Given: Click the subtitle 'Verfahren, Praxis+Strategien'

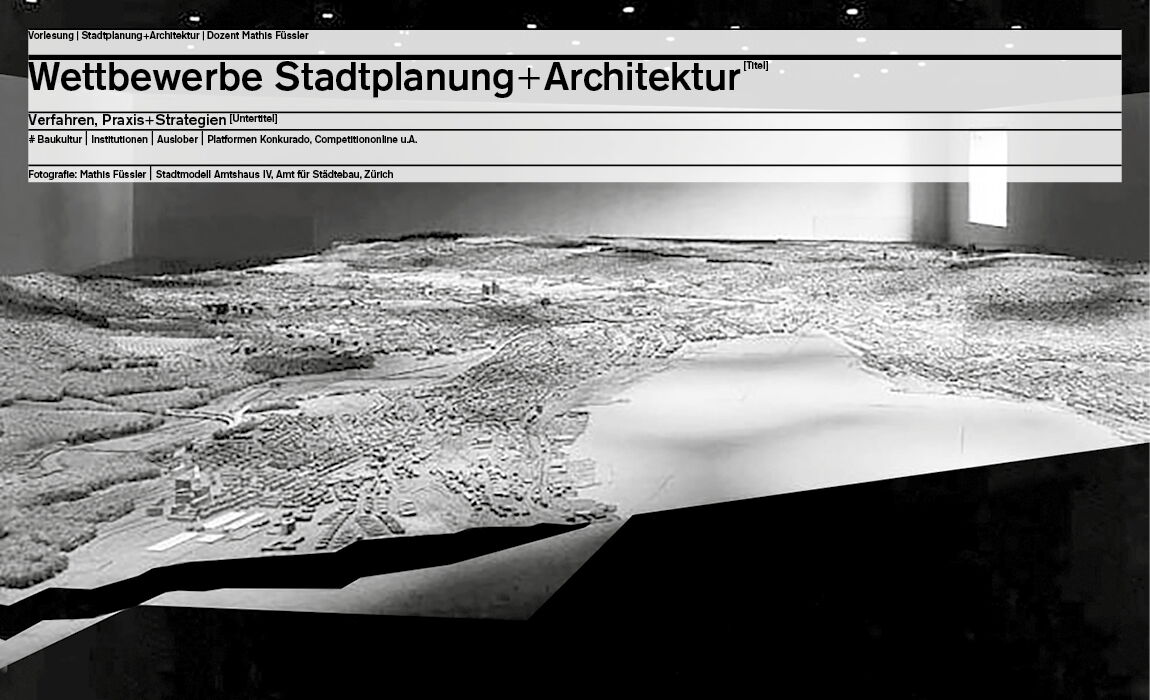Looking at the screenshot, I should pos(128,120).
